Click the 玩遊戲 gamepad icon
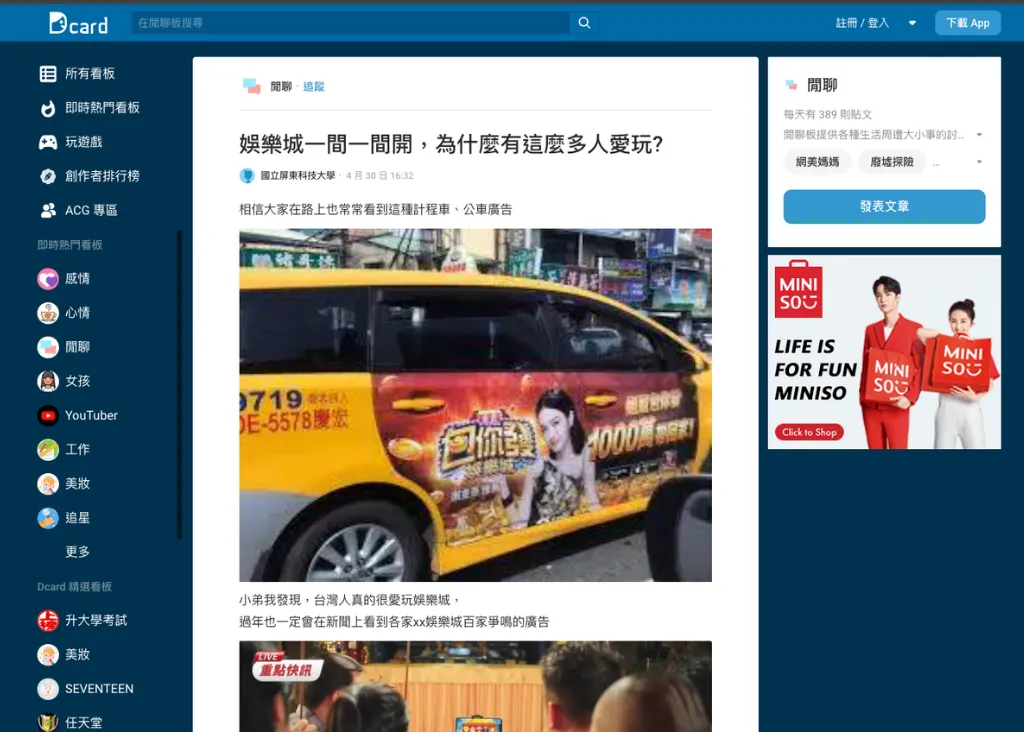Viewport: 1024px width, 732px height. [x=48, y=142]
